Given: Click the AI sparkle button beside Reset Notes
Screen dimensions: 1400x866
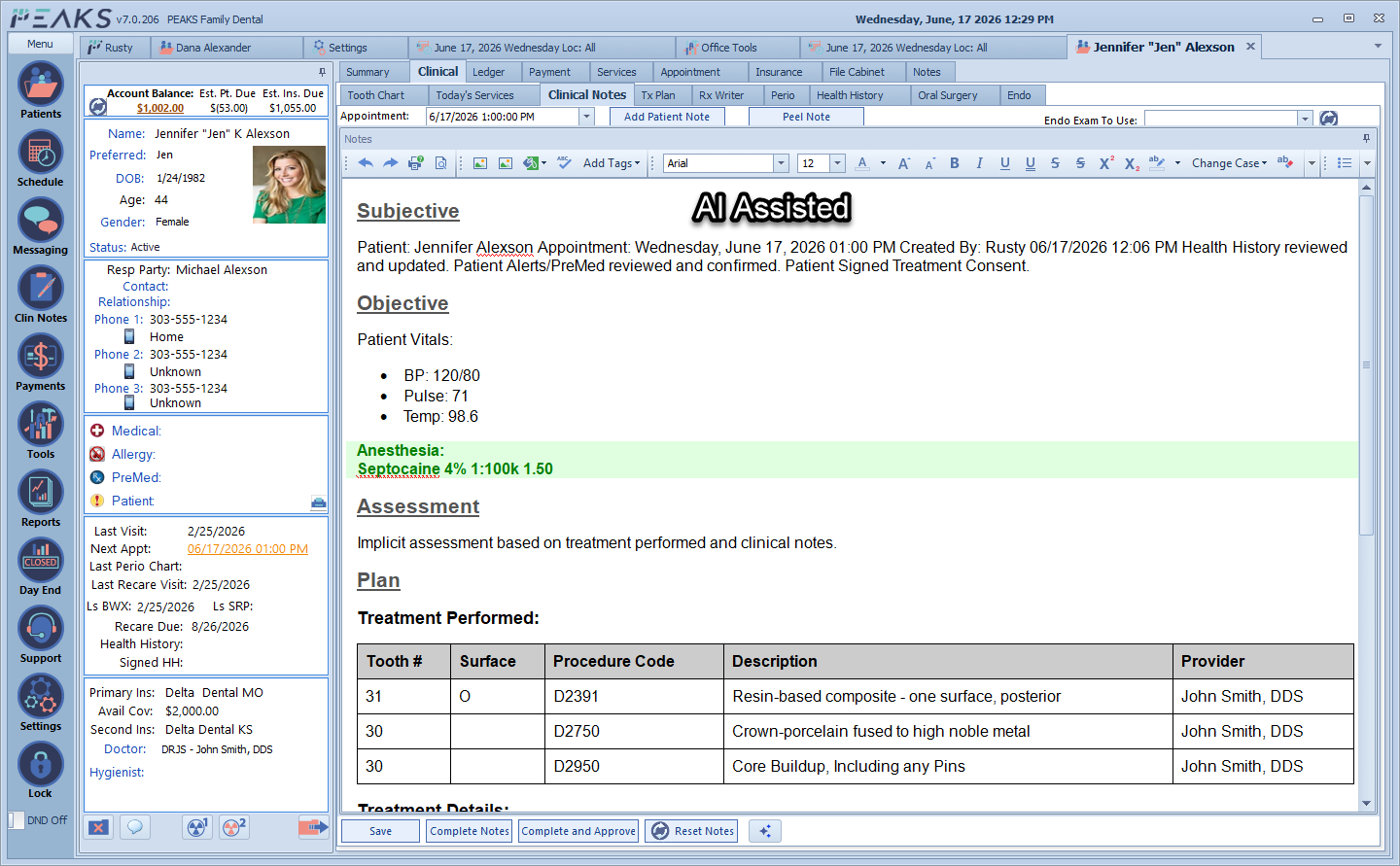Looking at the screenshot, I should point(765,831).
